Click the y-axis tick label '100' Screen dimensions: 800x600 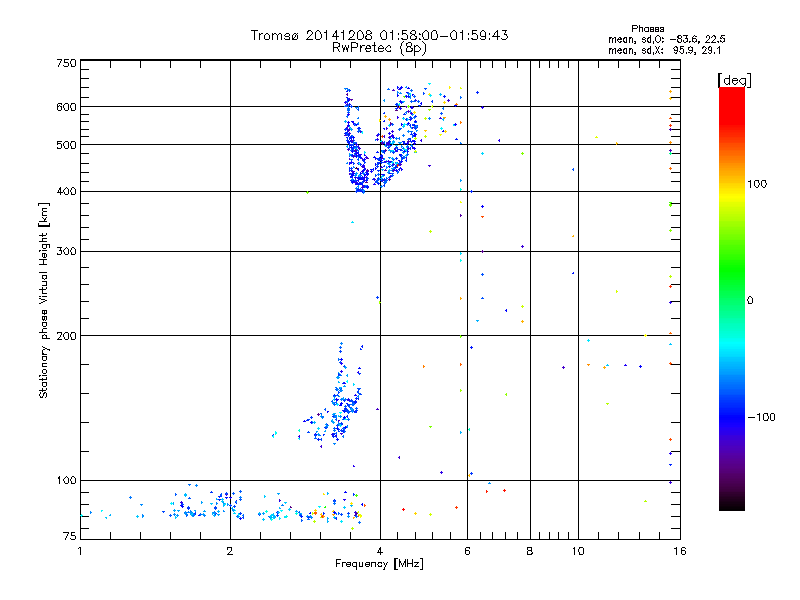[66, 480]
